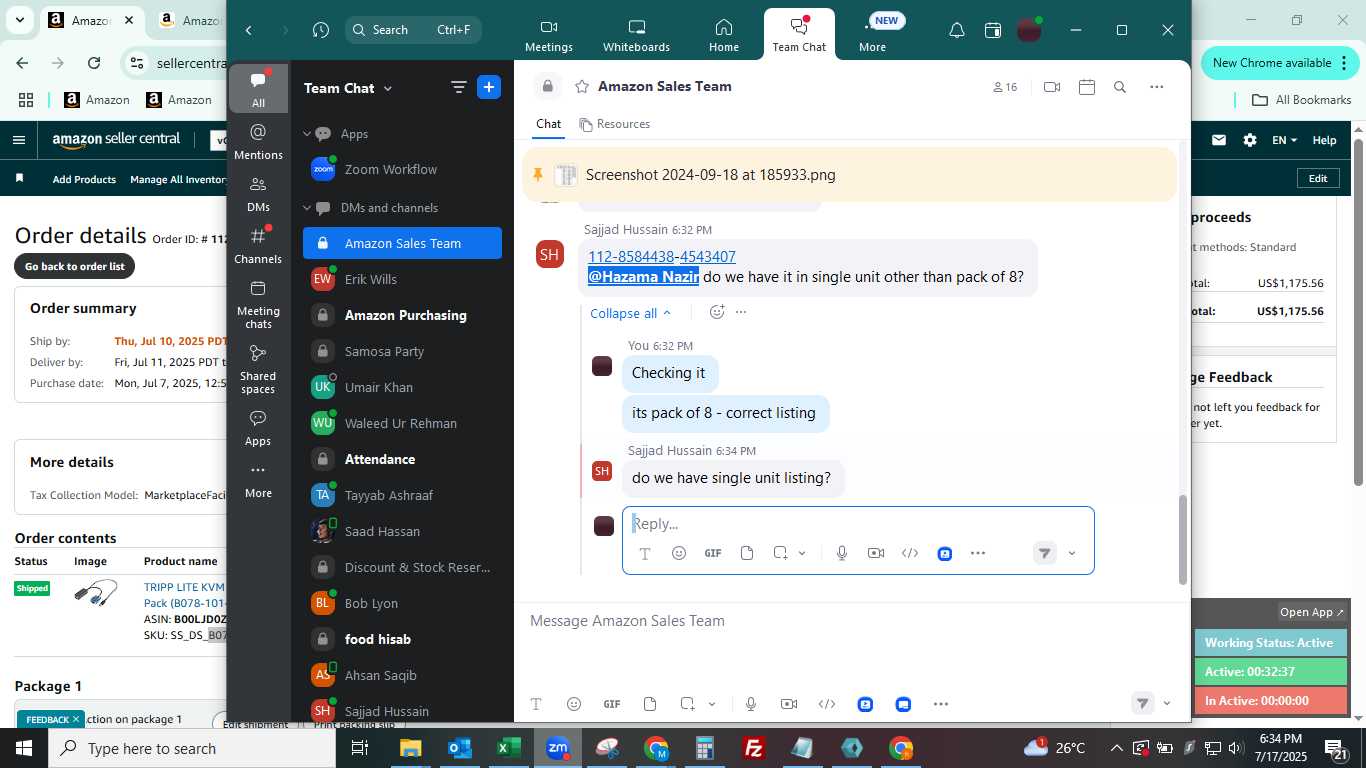The height and width of the screenshot is (768, 1366).
Task: Open Meeting chats in the sidebar
Action: click(258, 304)
